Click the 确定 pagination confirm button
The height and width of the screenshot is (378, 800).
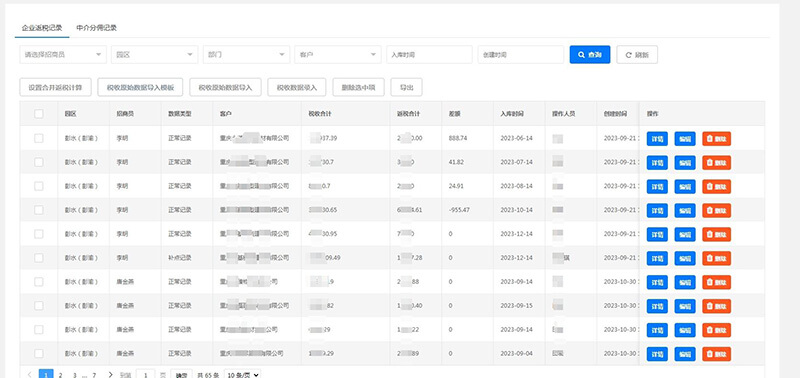point(181,375)
